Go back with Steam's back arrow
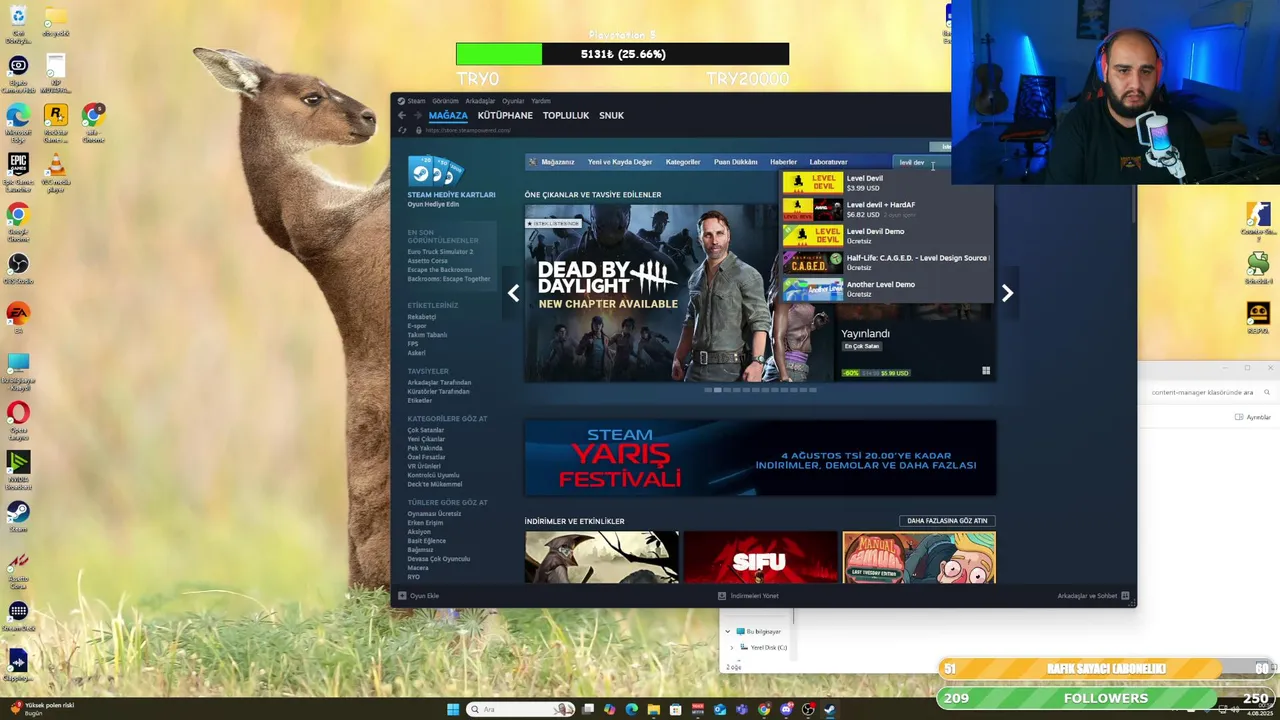1280x720 pixels. point(402,115)
